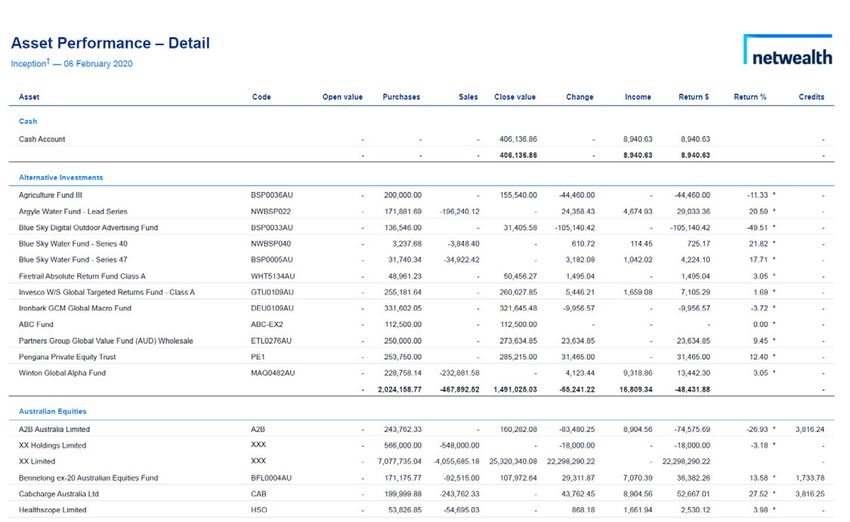Click Argyle Water Fund sales -196,240.12

pyautogui.click(x=460, y=211)
